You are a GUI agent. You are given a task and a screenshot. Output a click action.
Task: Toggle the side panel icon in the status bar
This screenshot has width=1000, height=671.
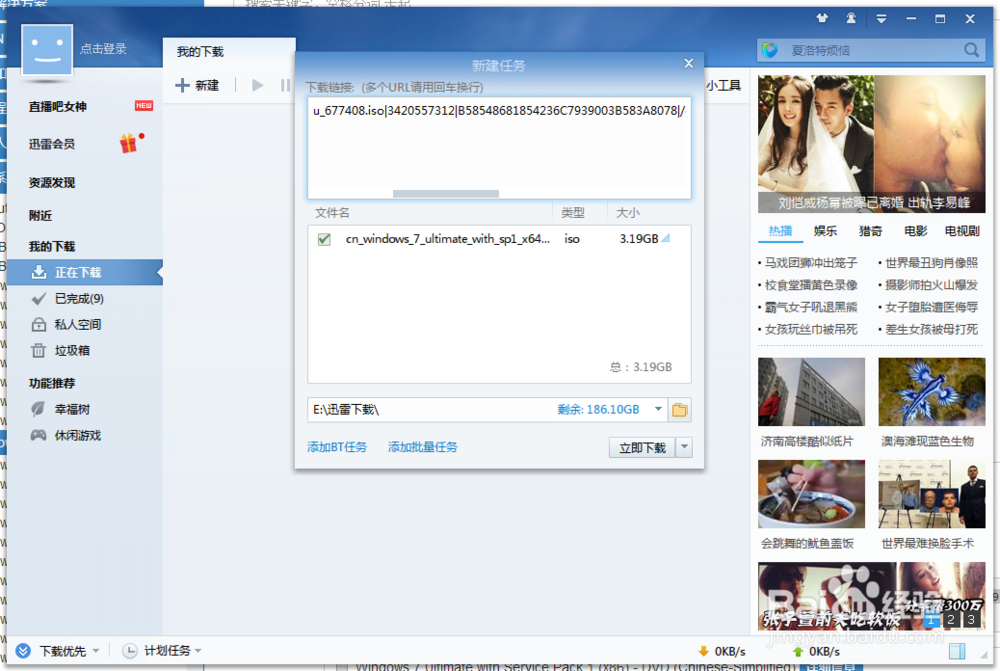(957, 651)
